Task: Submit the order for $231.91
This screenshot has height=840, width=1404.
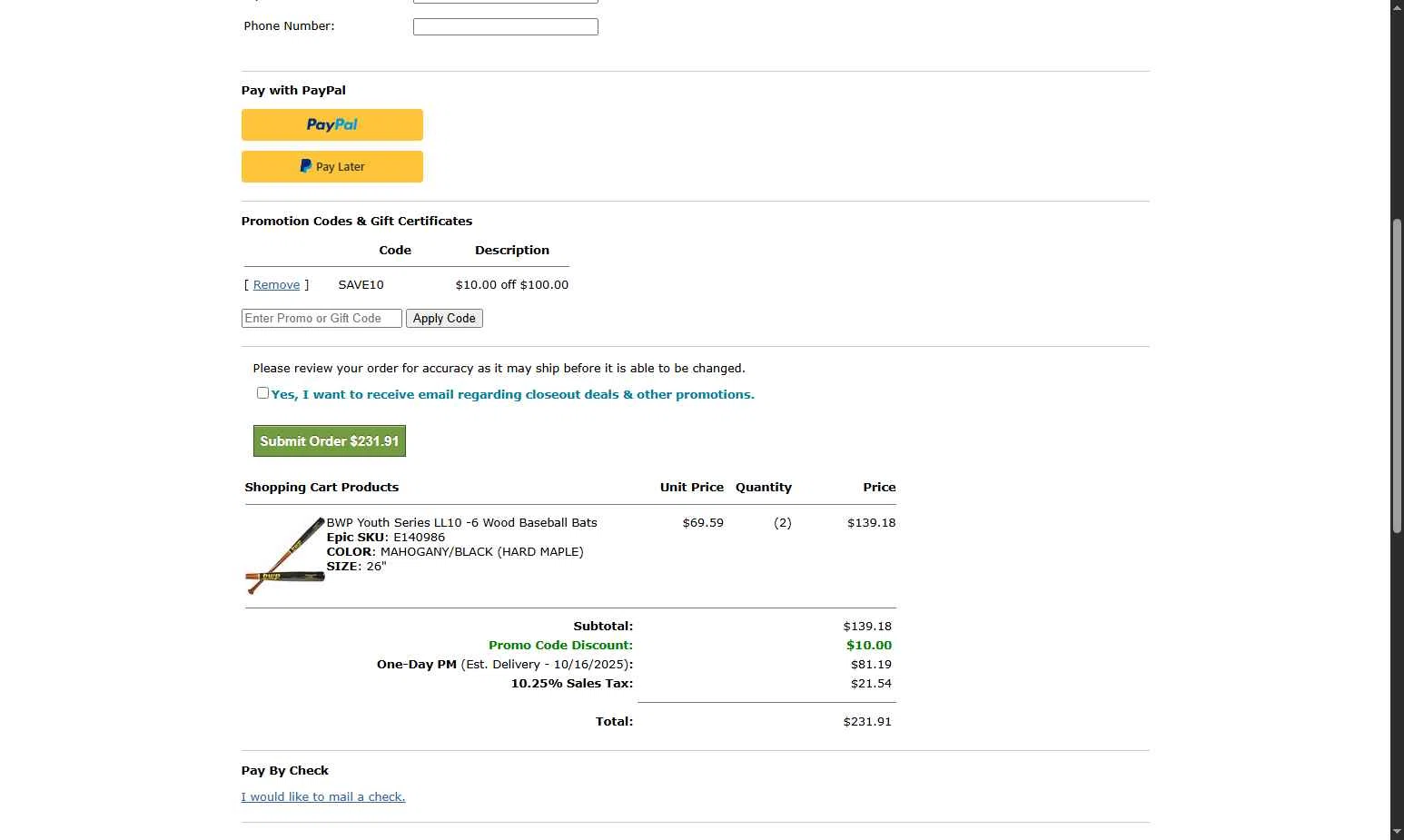Action: click(x=329, y=441)
